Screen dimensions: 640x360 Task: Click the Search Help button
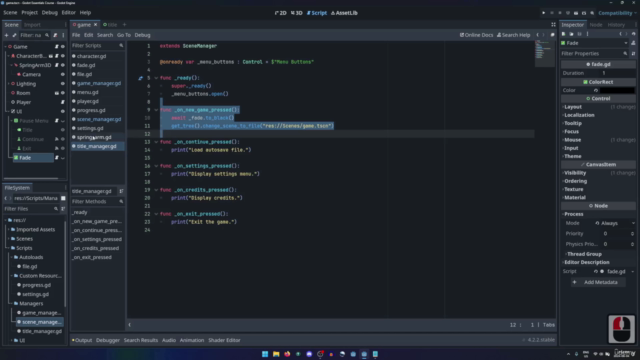coord(513,35)
